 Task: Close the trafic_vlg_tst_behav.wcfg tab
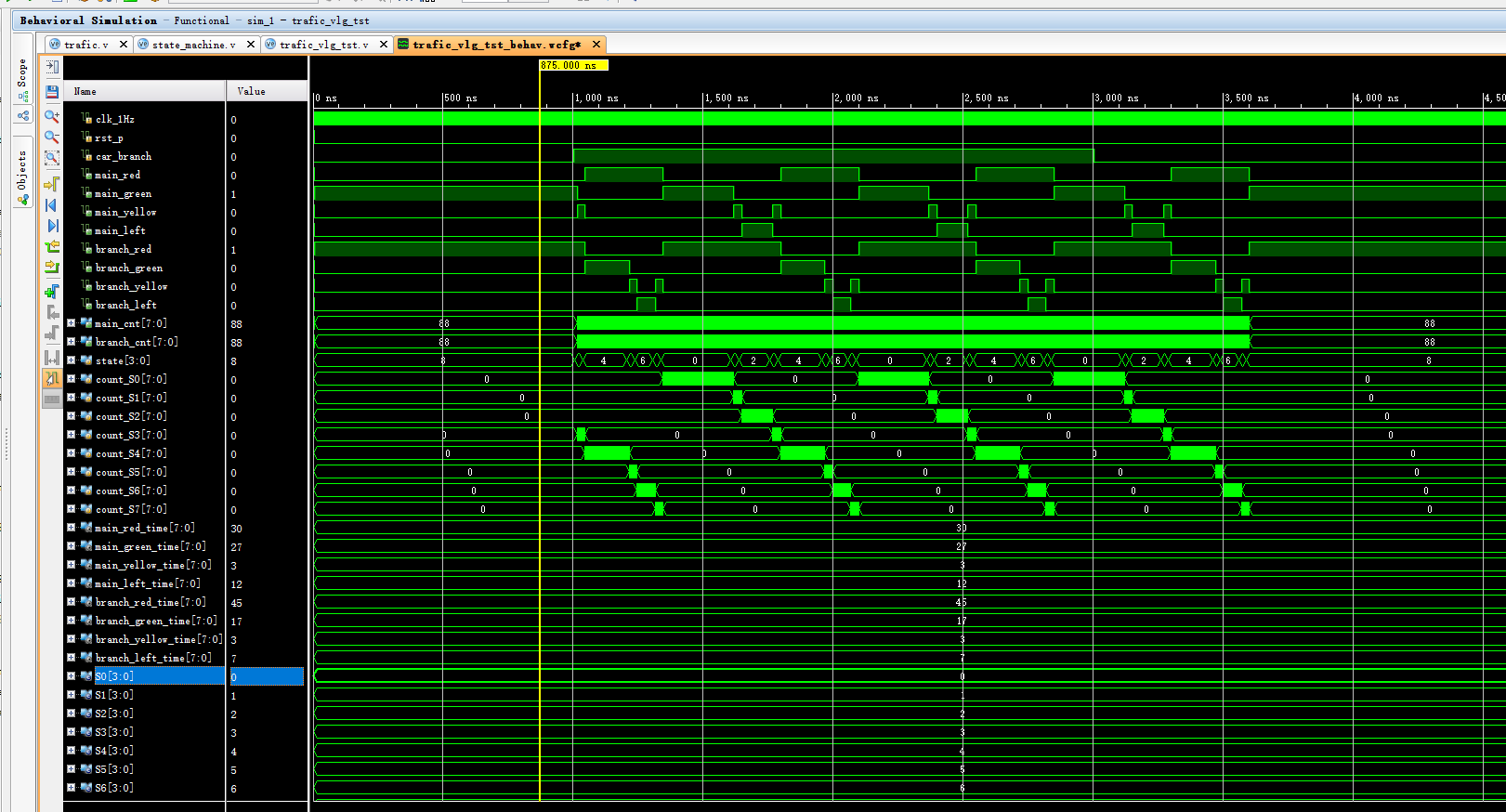click(x=596, y=45)
